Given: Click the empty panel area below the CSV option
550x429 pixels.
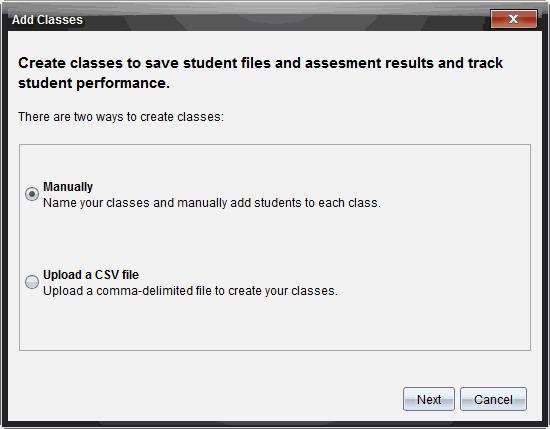Looking at the screenshot, I should pyautogui.click(x=275, y=324).
